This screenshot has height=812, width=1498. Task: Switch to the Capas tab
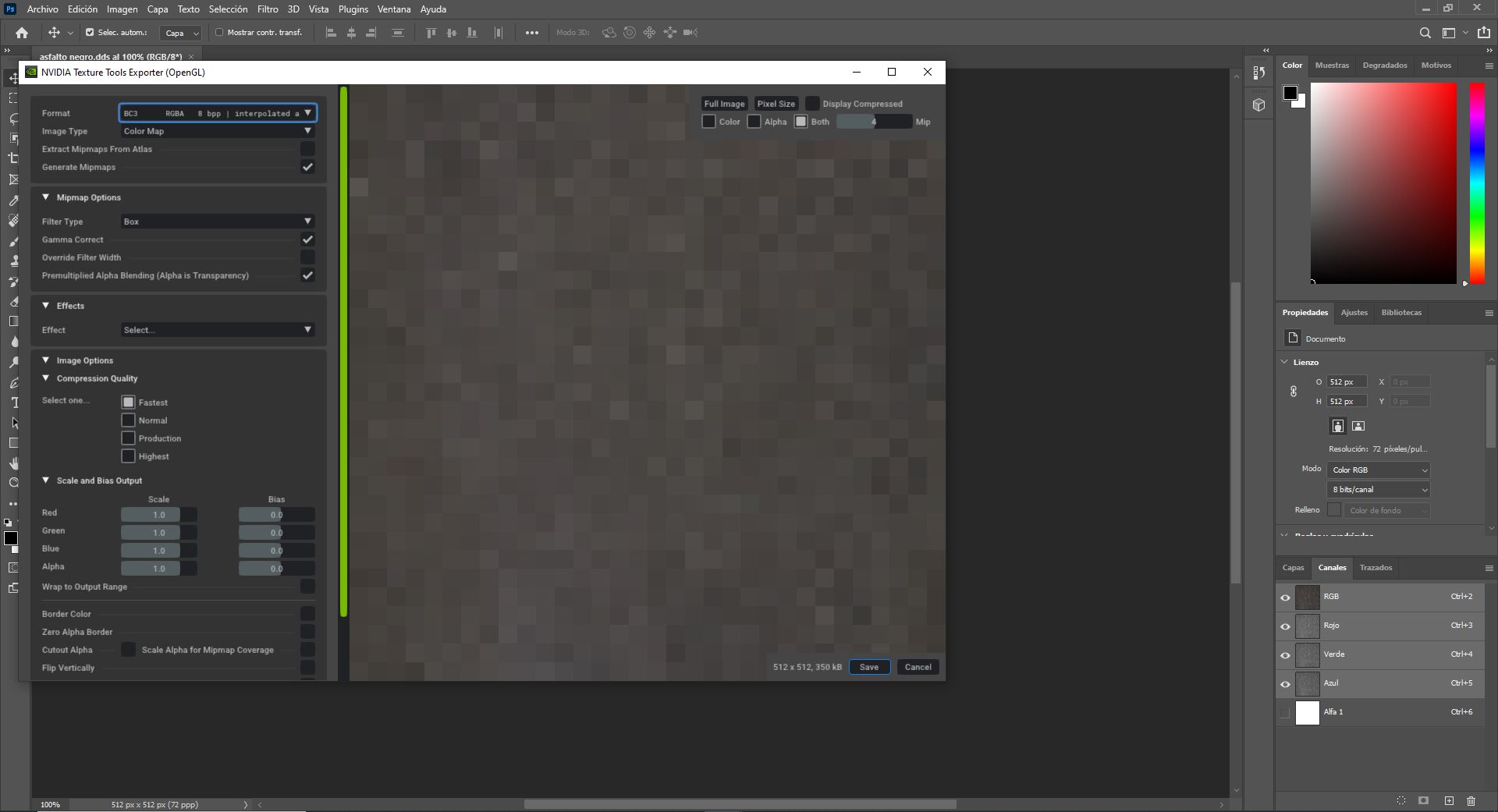coord(1293,568)
